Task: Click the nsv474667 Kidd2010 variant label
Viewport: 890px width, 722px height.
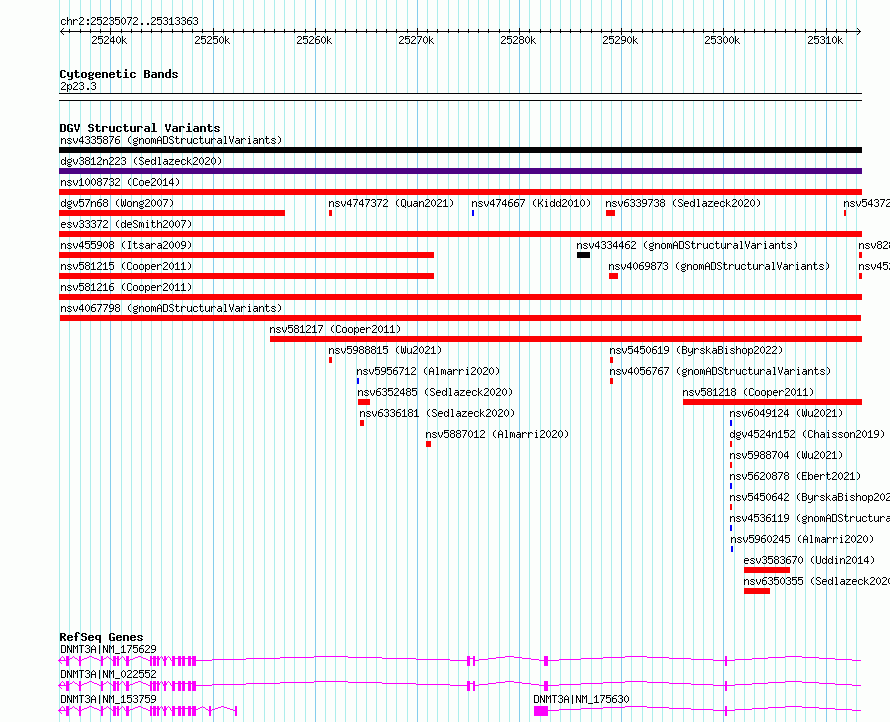Action: [531, 203]
